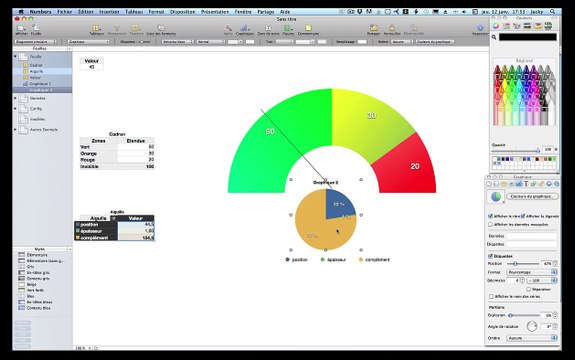575x360 pixels.
Task: Select the color palettes tab in Couleurs
Action: pos(517,26)
